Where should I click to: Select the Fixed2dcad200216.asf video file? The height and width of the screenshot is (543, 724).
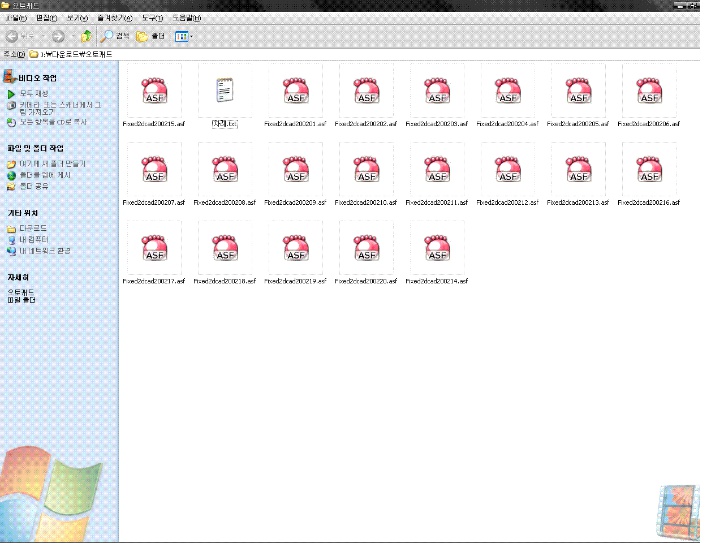[x=649, y=175]
